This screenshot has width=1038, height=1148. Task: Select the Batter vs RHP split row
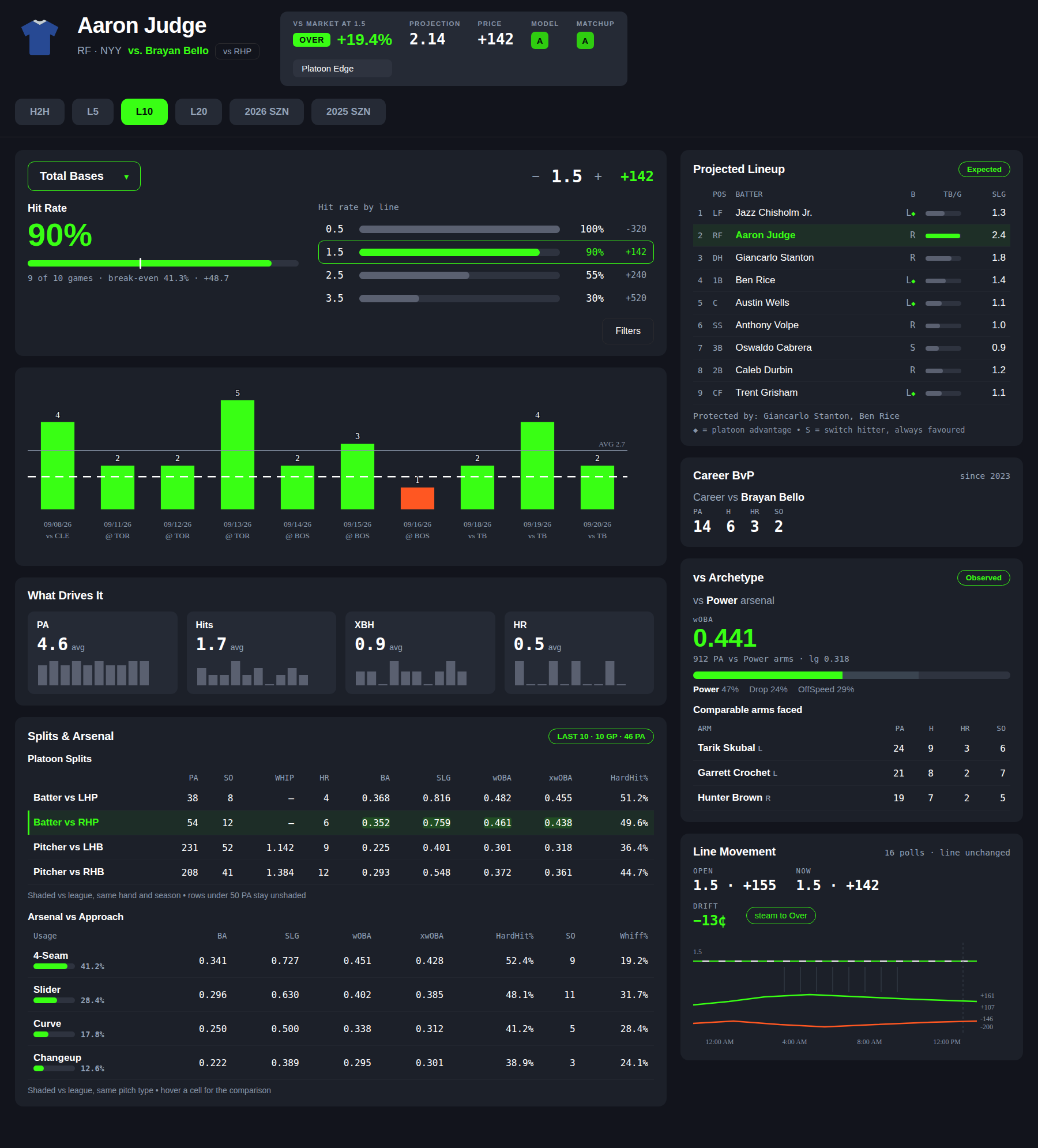tap(341, 822)
